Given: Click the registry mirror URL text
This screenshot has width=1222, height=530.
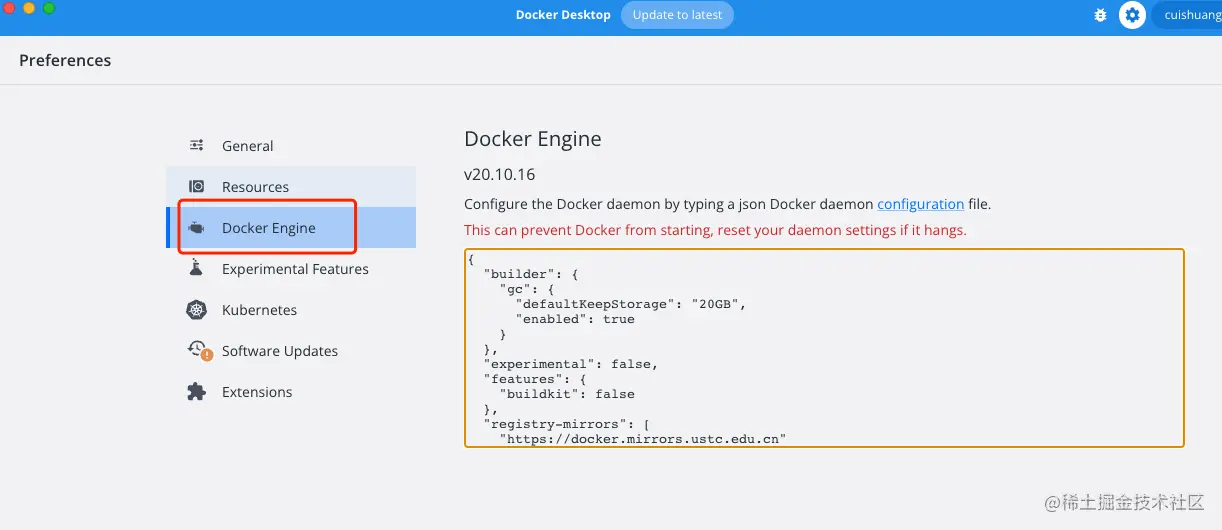Looking at the screenshot, I should tap(643, 438).
